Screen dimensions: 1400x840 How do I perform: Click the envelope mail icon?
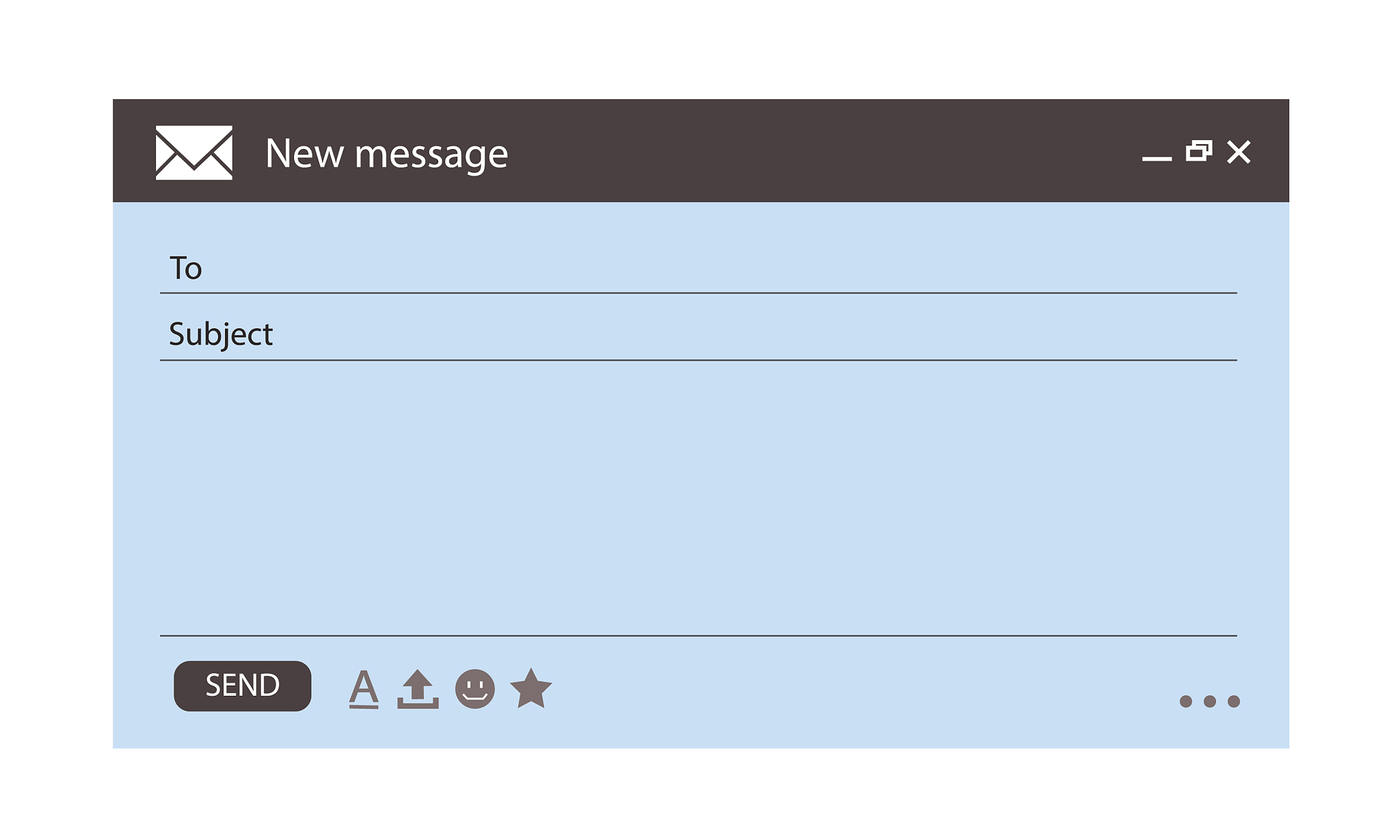coord(194,152)
